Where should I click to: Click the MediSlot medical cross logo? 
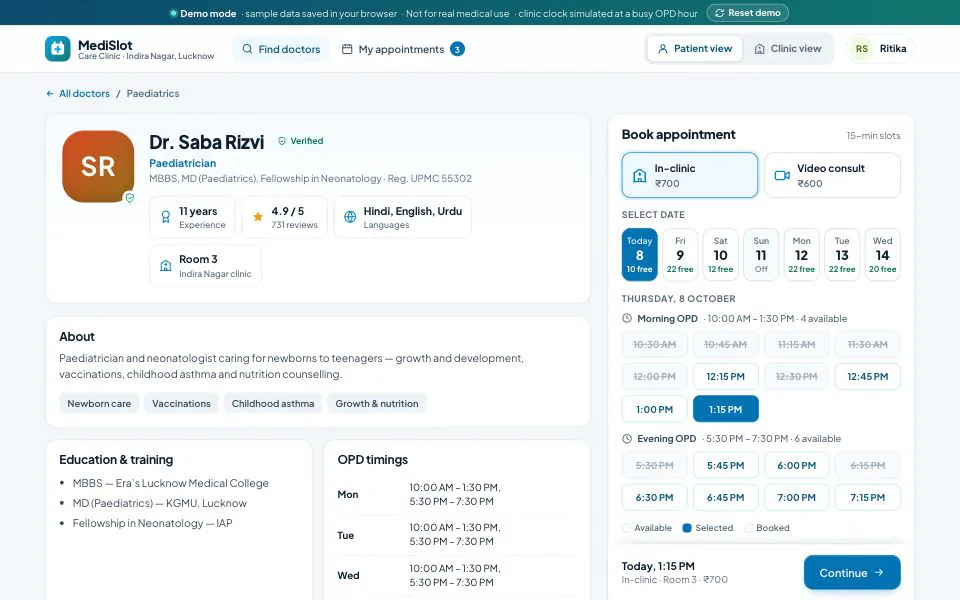click(58, 48)
